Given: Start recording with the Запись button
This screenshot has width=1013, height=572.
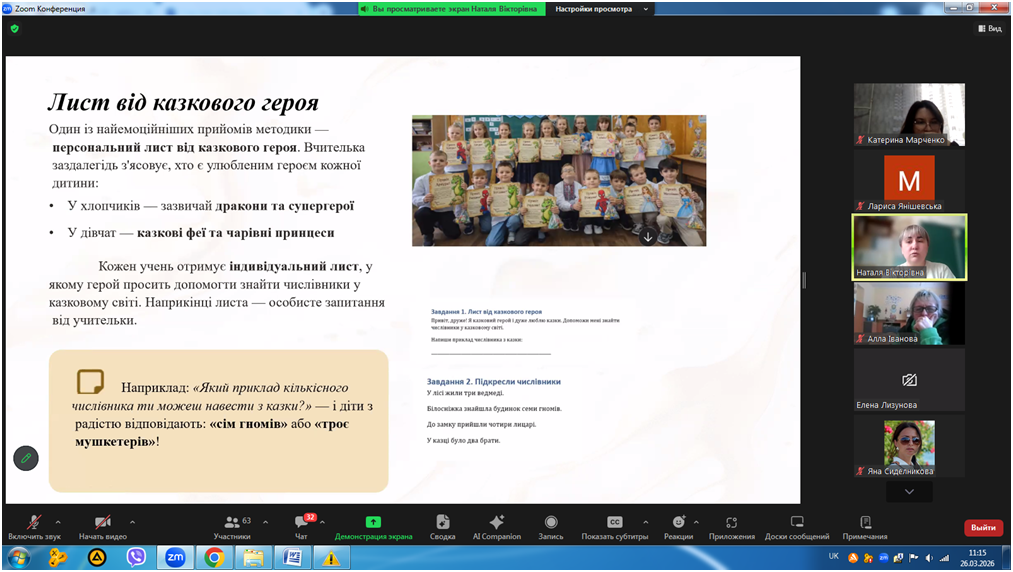Looking at the screenshot, I should click(551, 526).
